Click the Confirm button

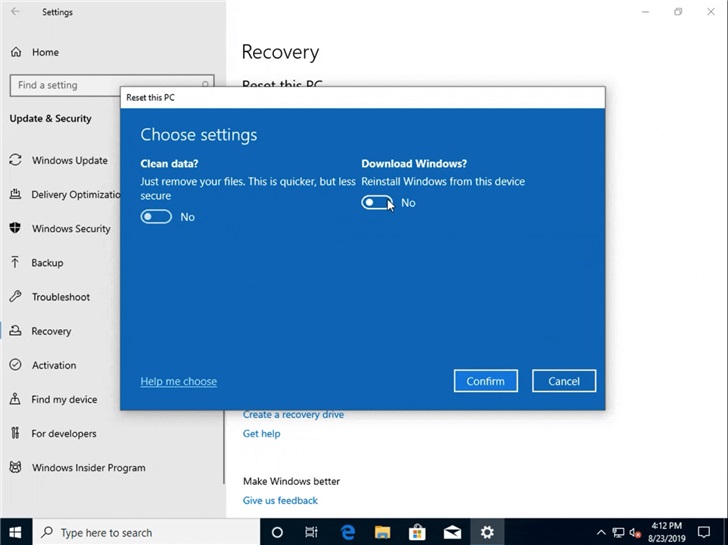click(x=485, y=381)
